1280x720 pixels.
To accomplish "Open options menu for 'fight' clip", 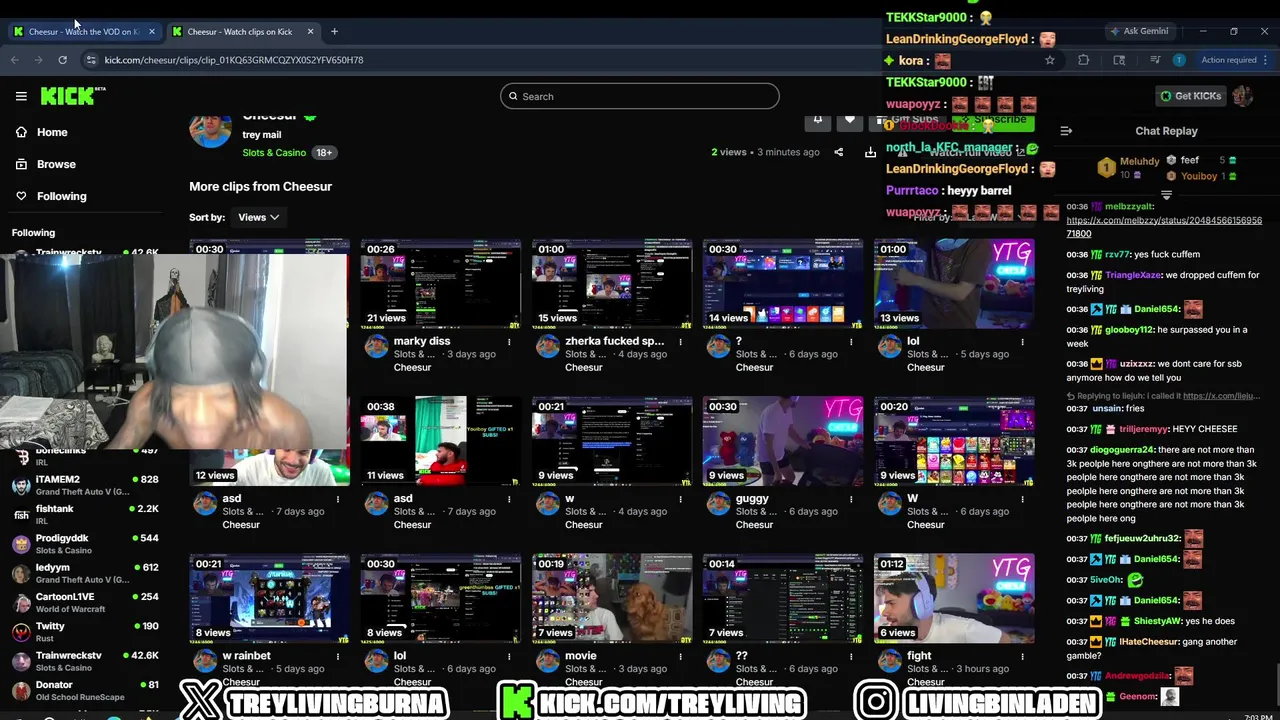I will point(1022,656).
